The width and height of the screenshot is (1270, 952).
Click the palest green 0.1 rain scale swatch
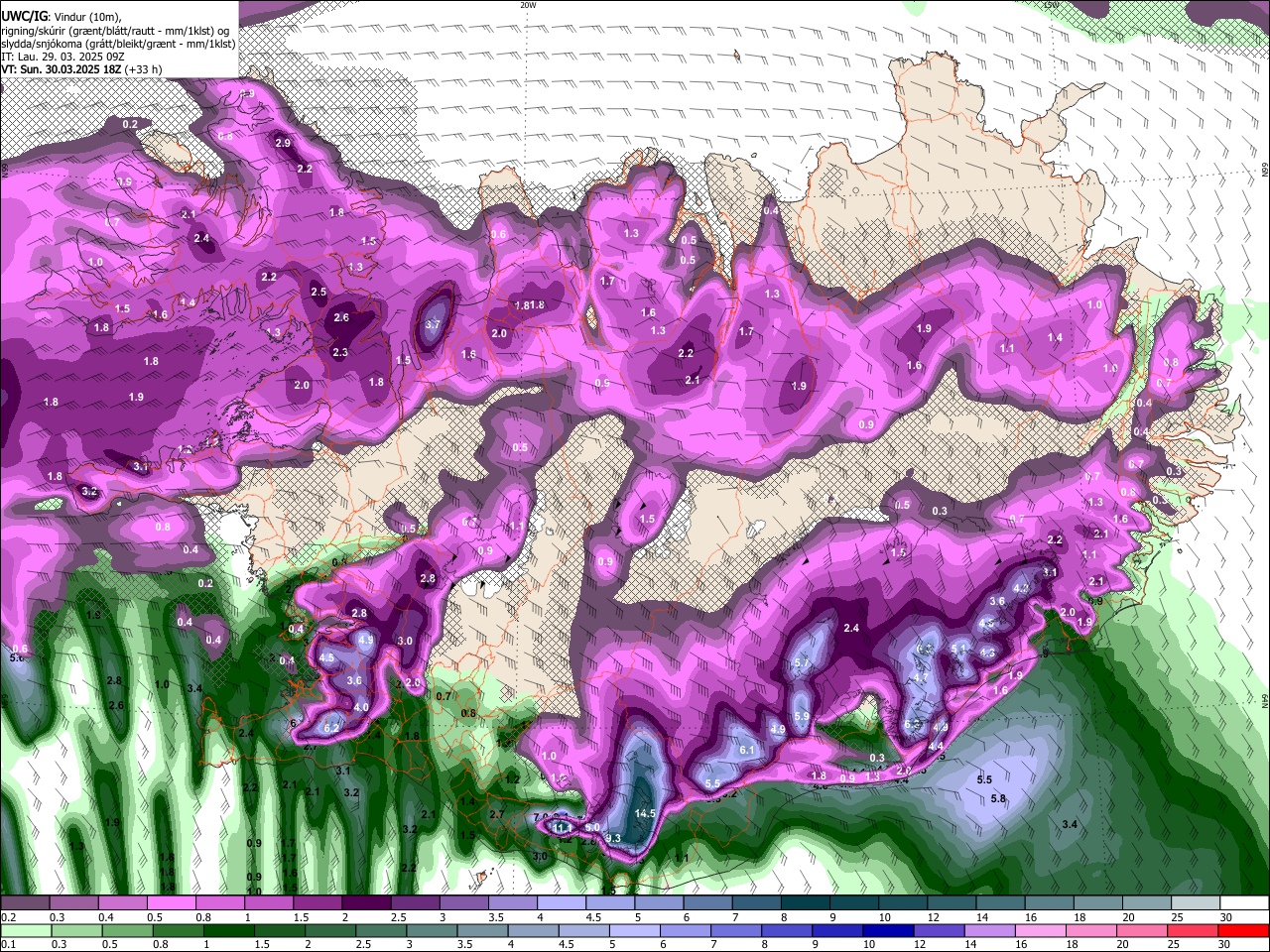coord(27,931)
